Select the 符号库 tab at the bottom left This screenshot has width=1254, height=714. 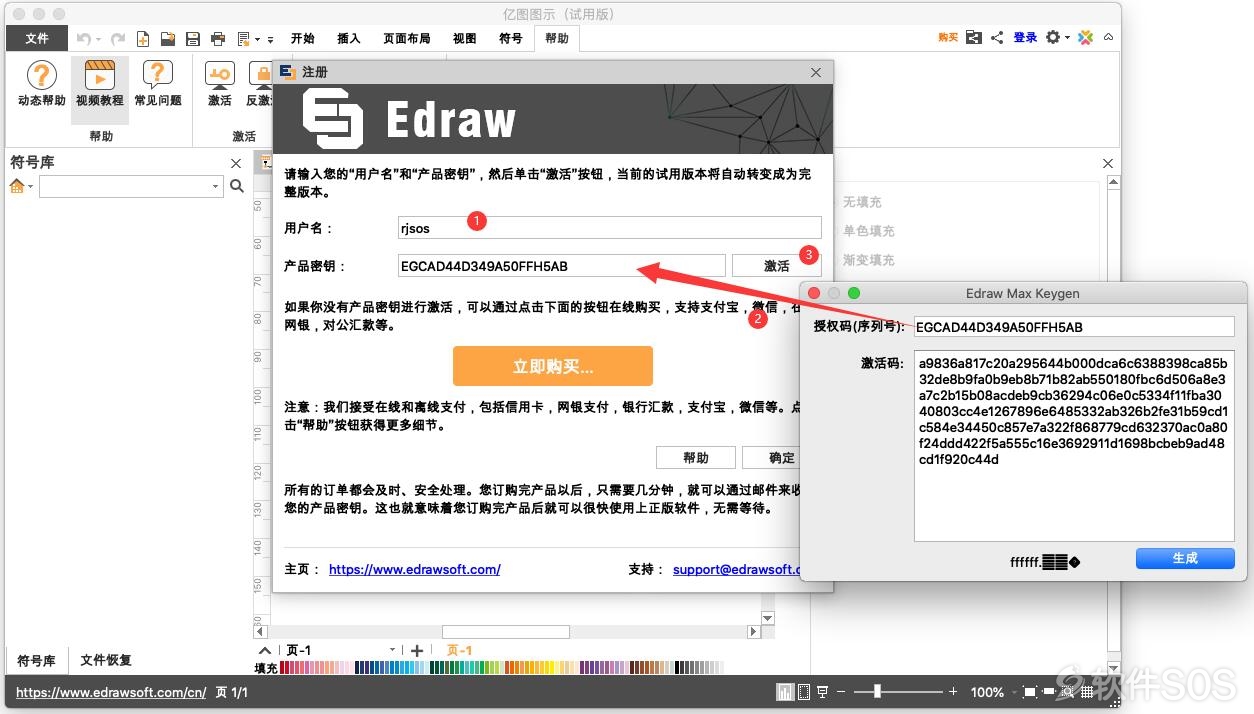click(x=36, y=660)
